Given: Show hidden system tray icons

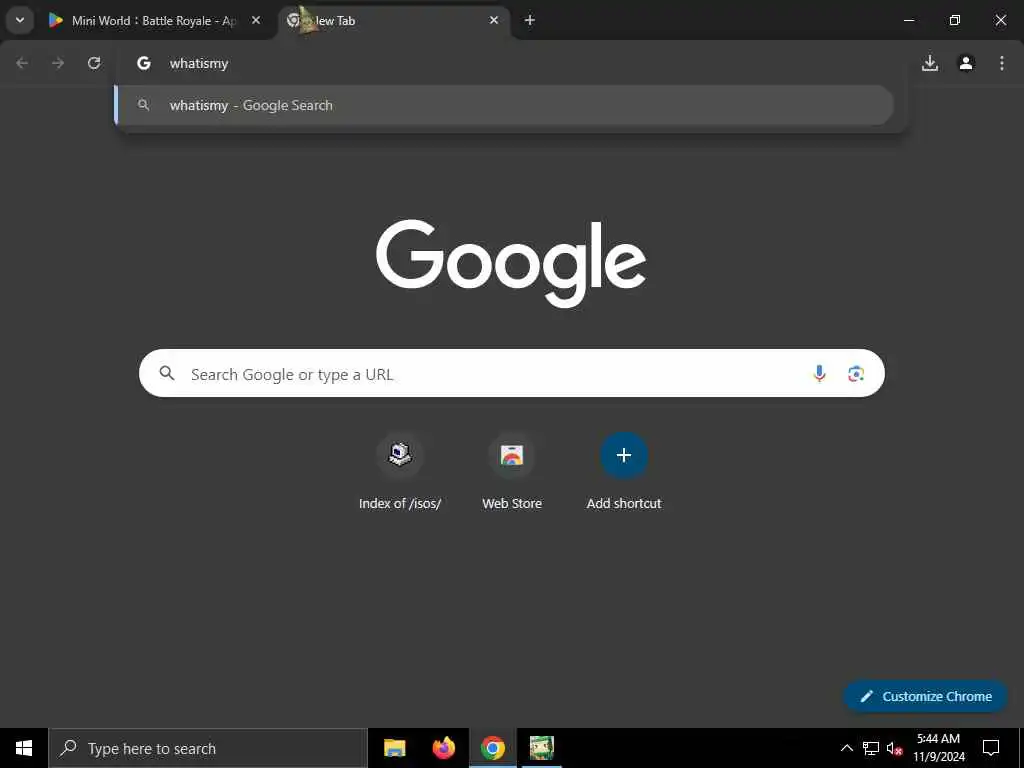Looking at the screenshot, I should (846, 748).
